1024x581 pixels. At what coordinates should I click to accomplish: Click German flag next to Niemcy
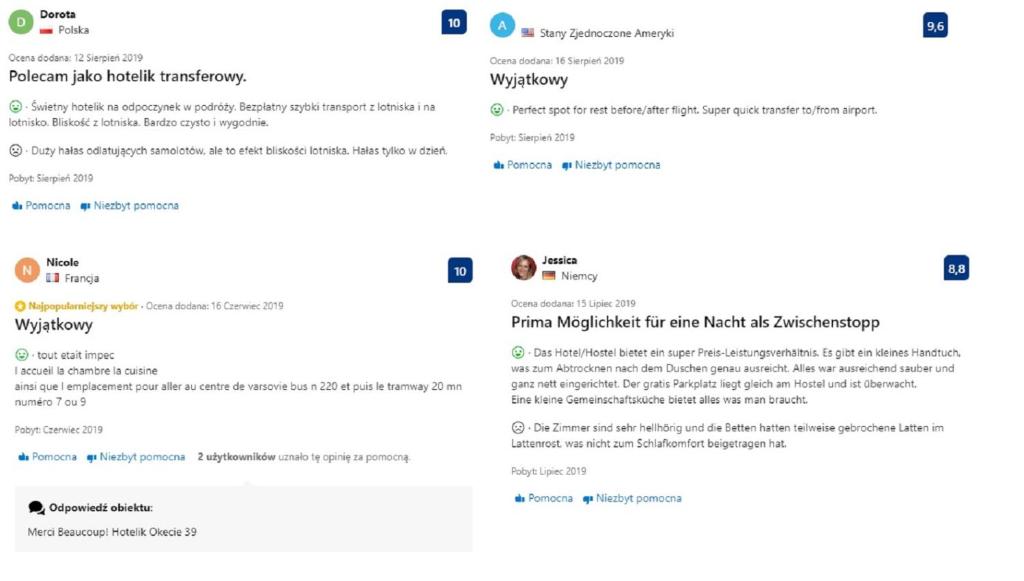[549, 276]
